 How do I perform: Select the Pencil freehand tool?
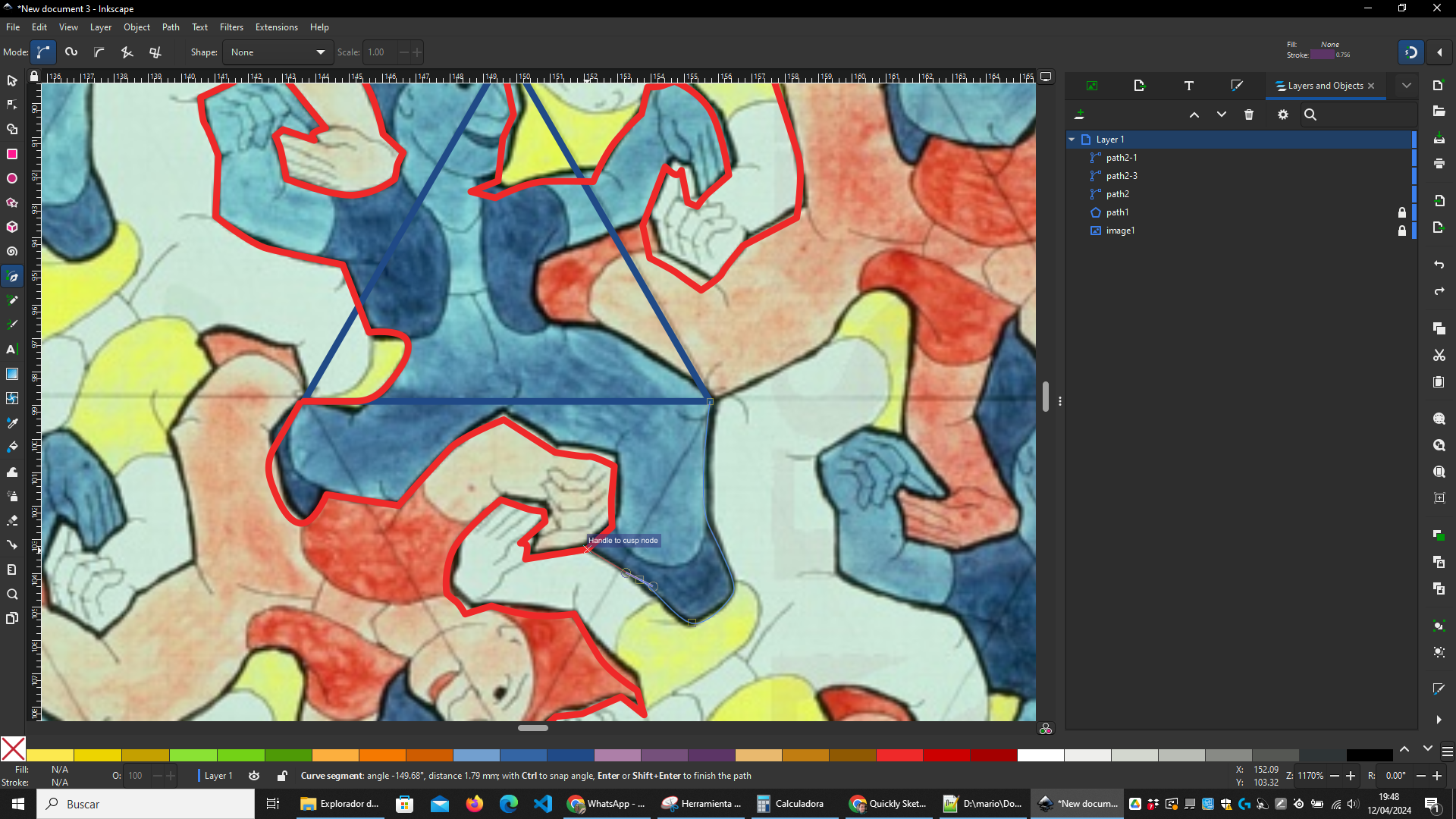pos(12,301)
